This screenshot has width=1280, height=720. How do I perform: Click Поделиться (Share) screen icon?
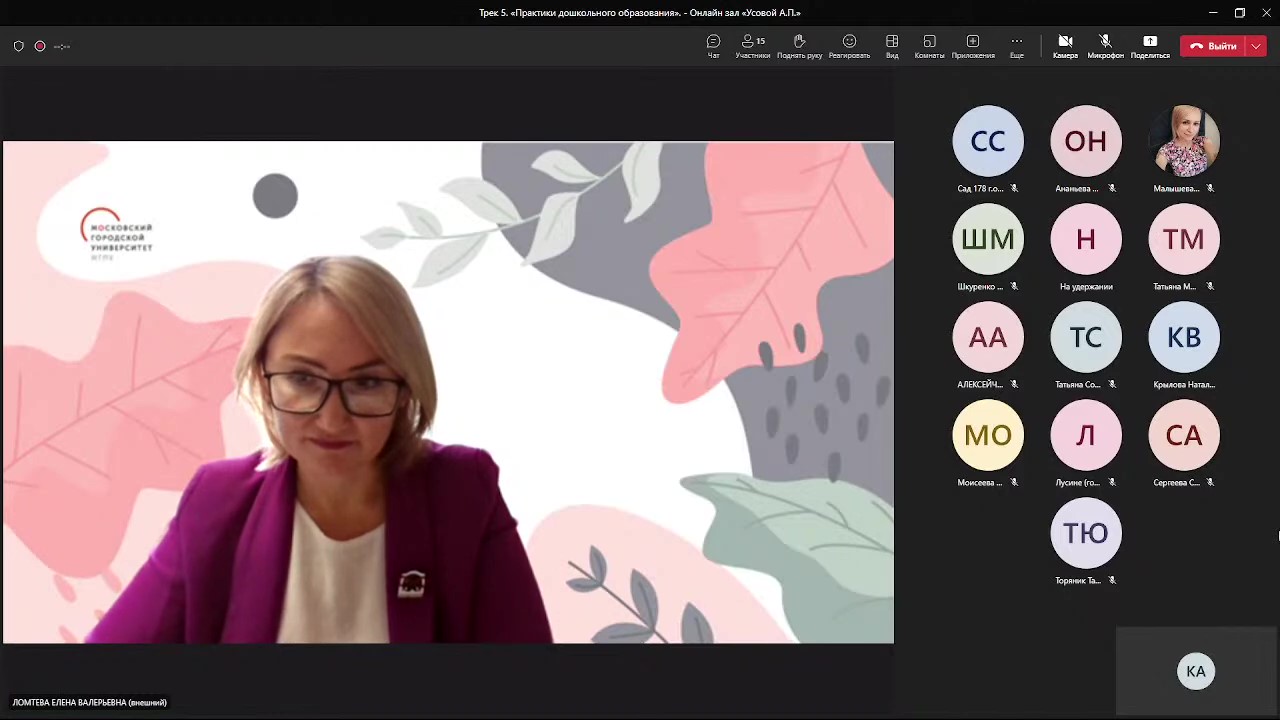pos(1150,45)
